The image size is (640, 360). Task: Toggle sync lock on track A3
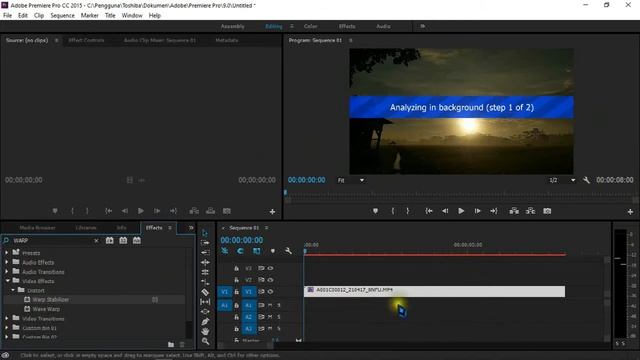pyautogui.click(x=261, y=329)
